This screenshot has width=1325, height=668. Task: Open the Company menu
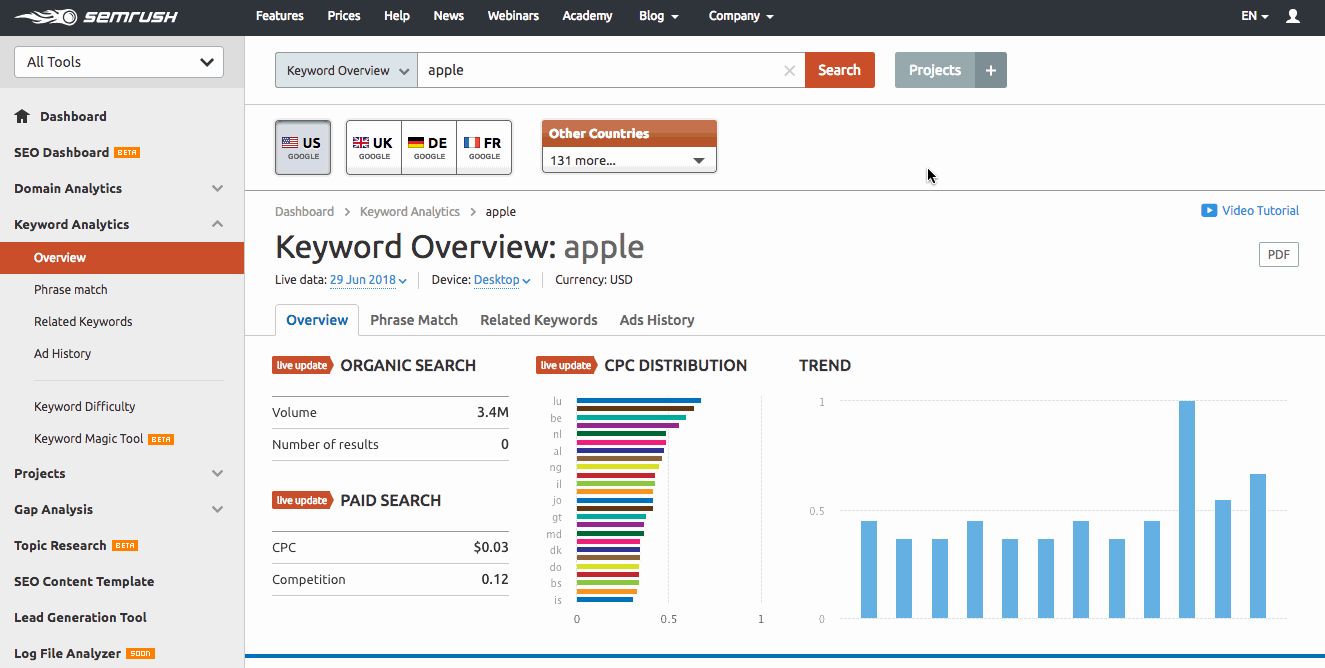tap(741, 16)
